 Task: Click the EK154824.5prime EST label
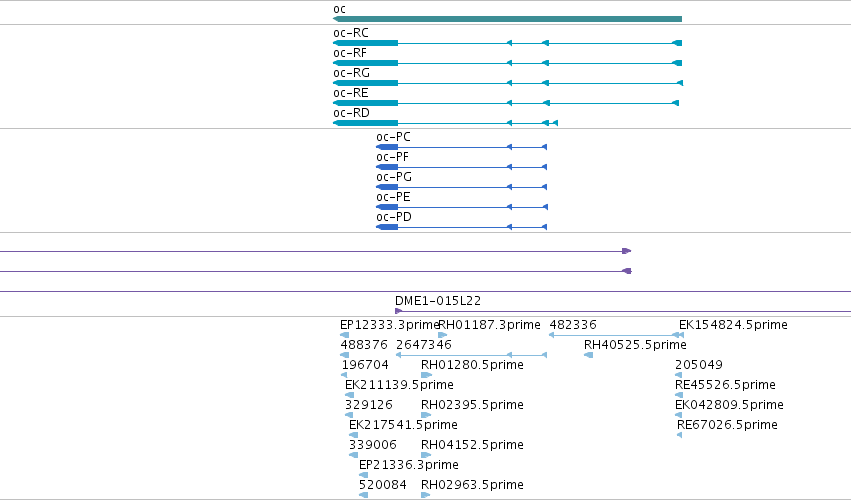pyautogui.click(x=733, y=325)
